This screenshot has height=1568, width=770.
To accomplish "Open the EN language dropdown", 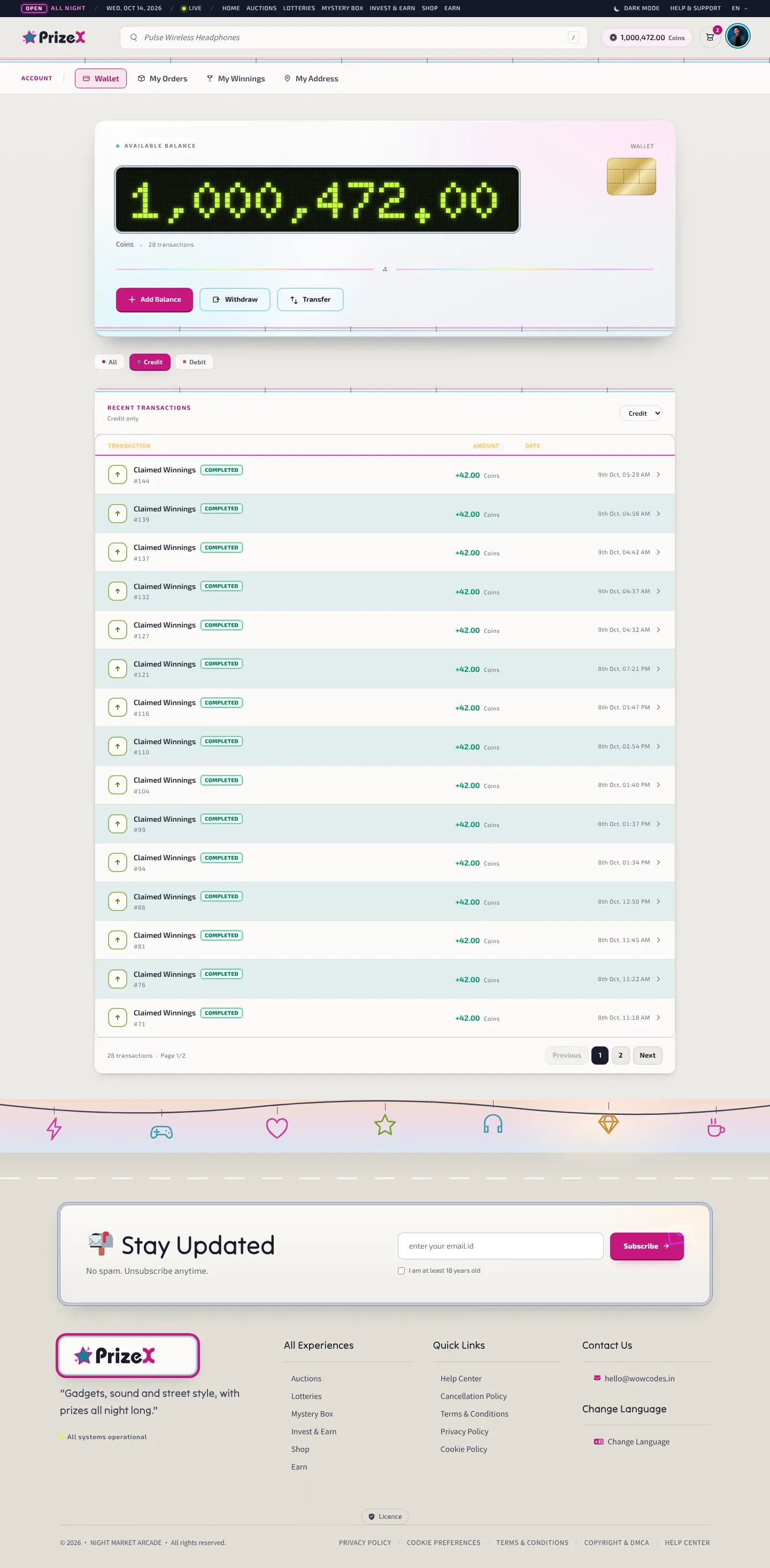I will 739,8.
